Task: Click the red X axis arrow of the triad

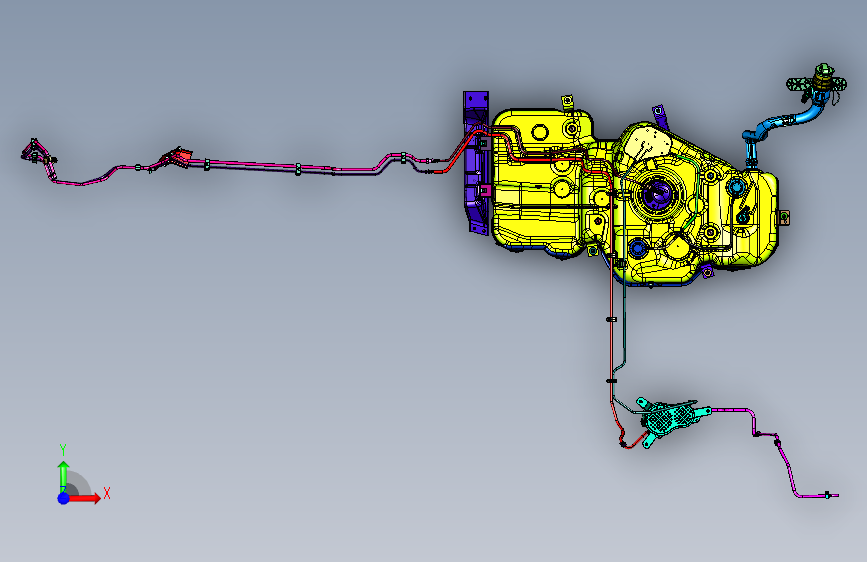Action: point(85,498)
